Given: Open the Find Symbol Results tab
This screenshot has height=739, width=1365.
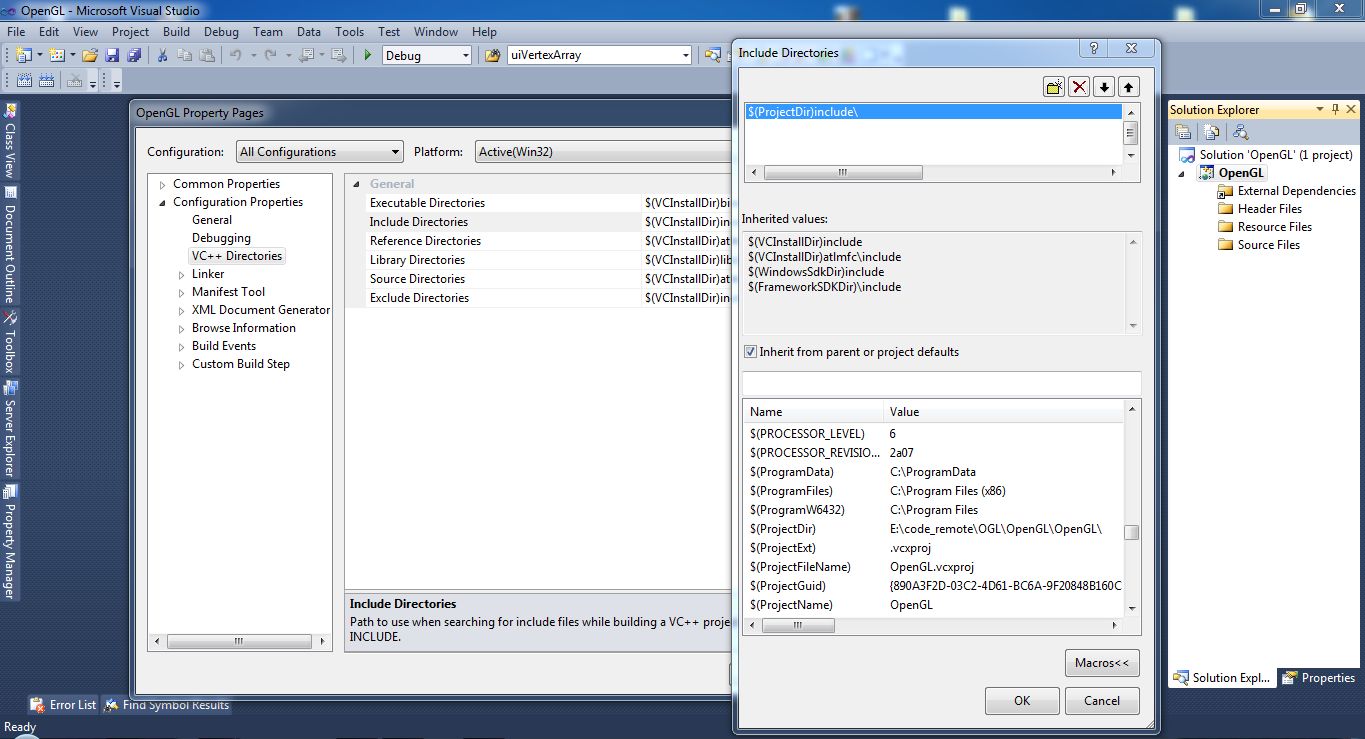Looking at the screenshot, I should (x=166, y=705).
